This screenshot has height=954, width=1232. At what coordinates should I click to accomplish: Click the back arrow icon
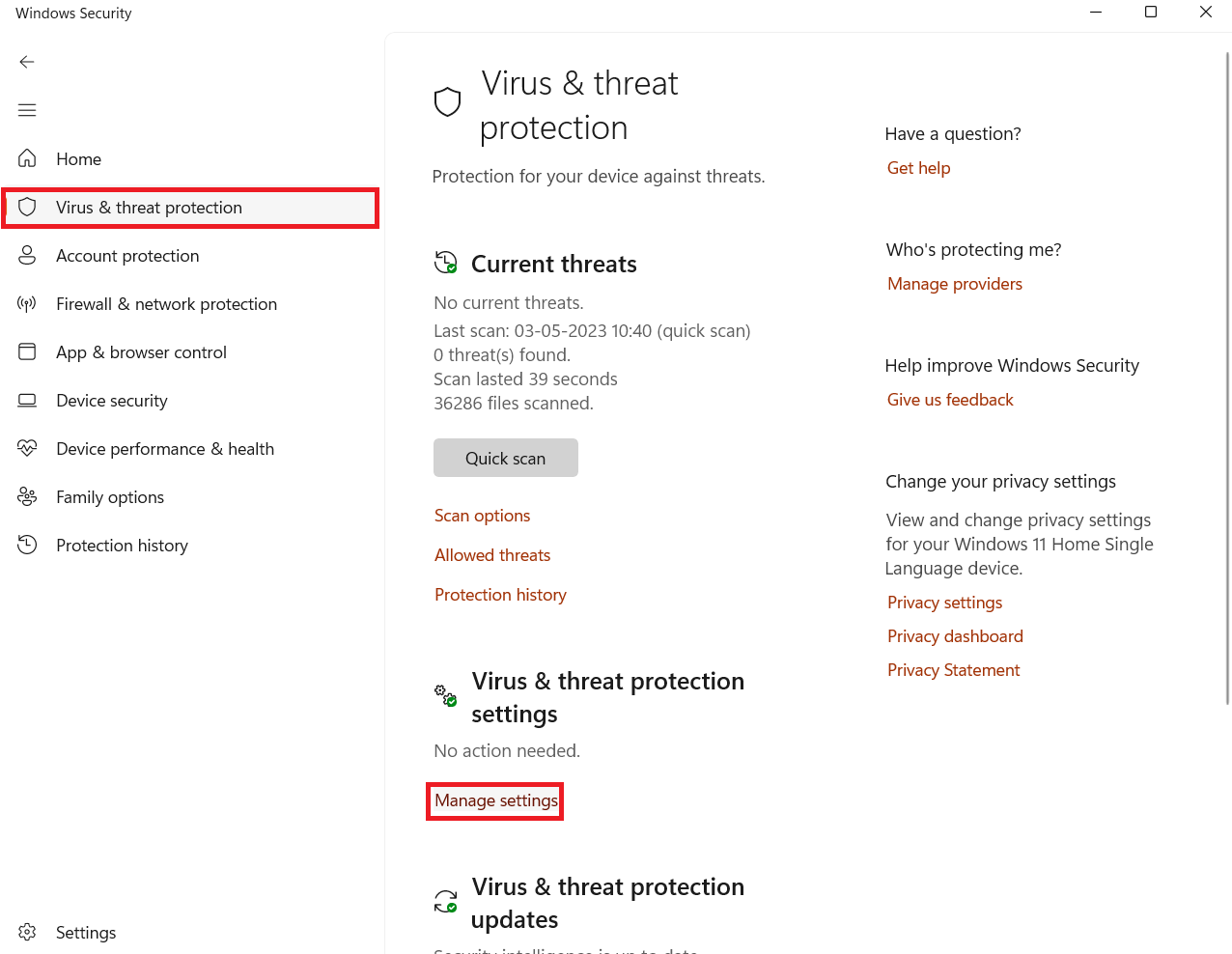tap(27, 62)
